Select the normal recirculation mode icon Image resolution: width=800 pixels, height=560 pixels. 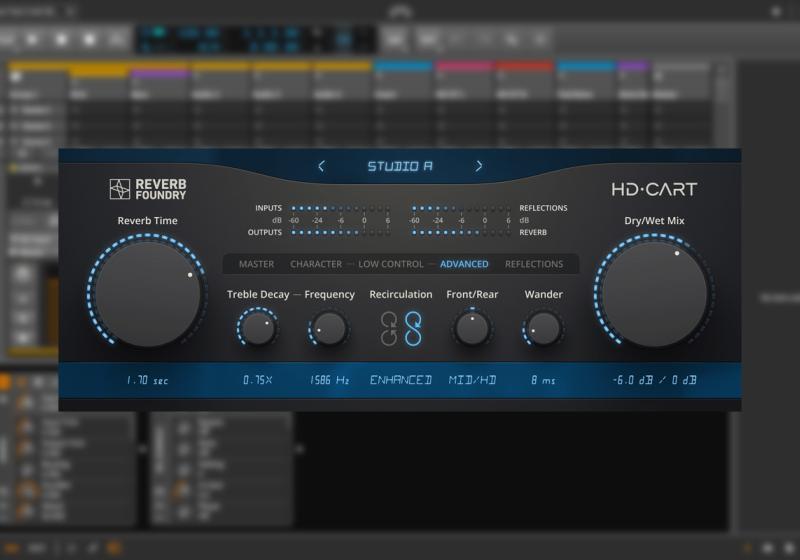389,329
